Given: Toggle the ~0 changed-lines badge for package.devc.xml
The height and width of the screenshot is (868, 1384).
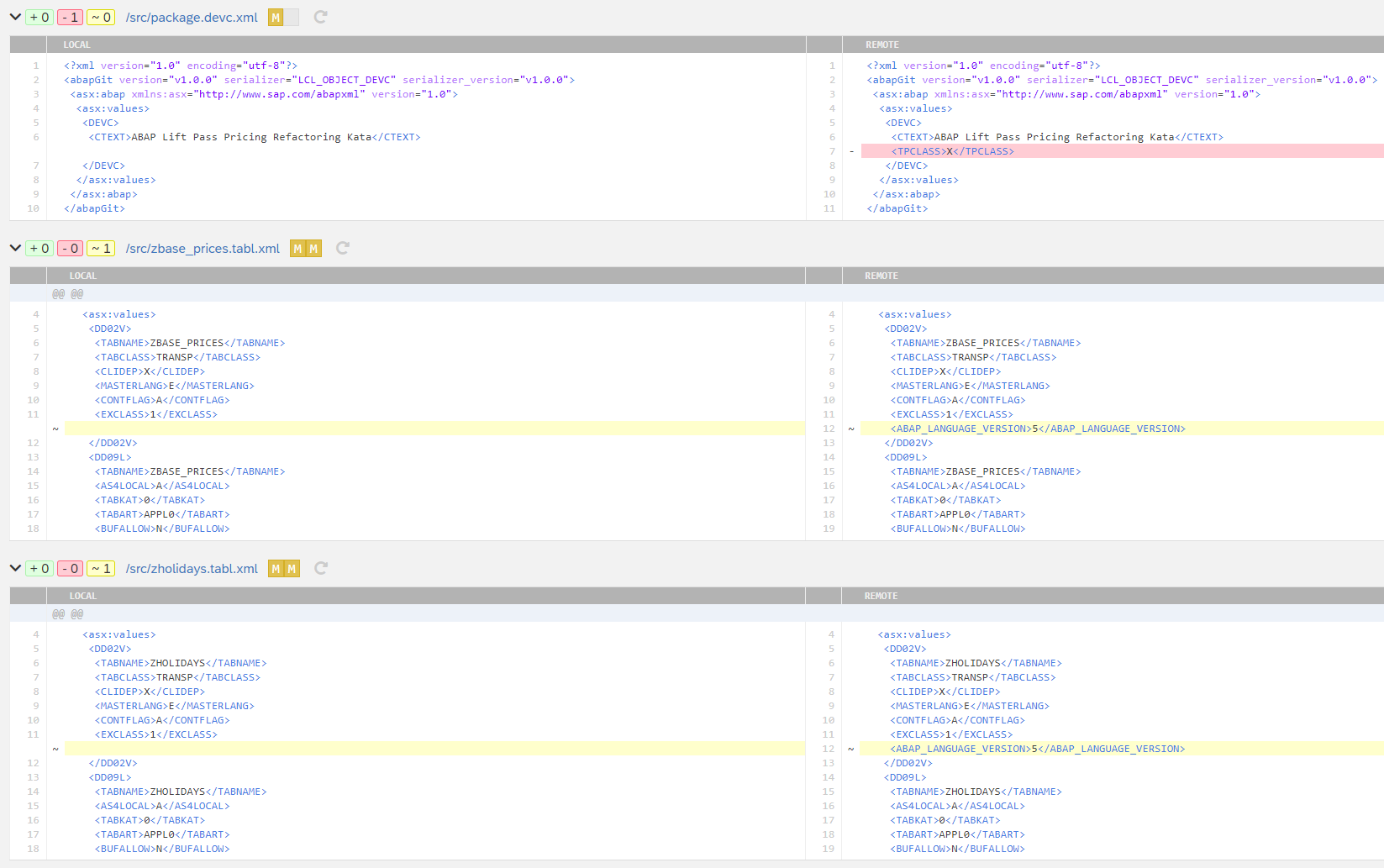Looking at the screenshot, I should [x=100, y=17].
